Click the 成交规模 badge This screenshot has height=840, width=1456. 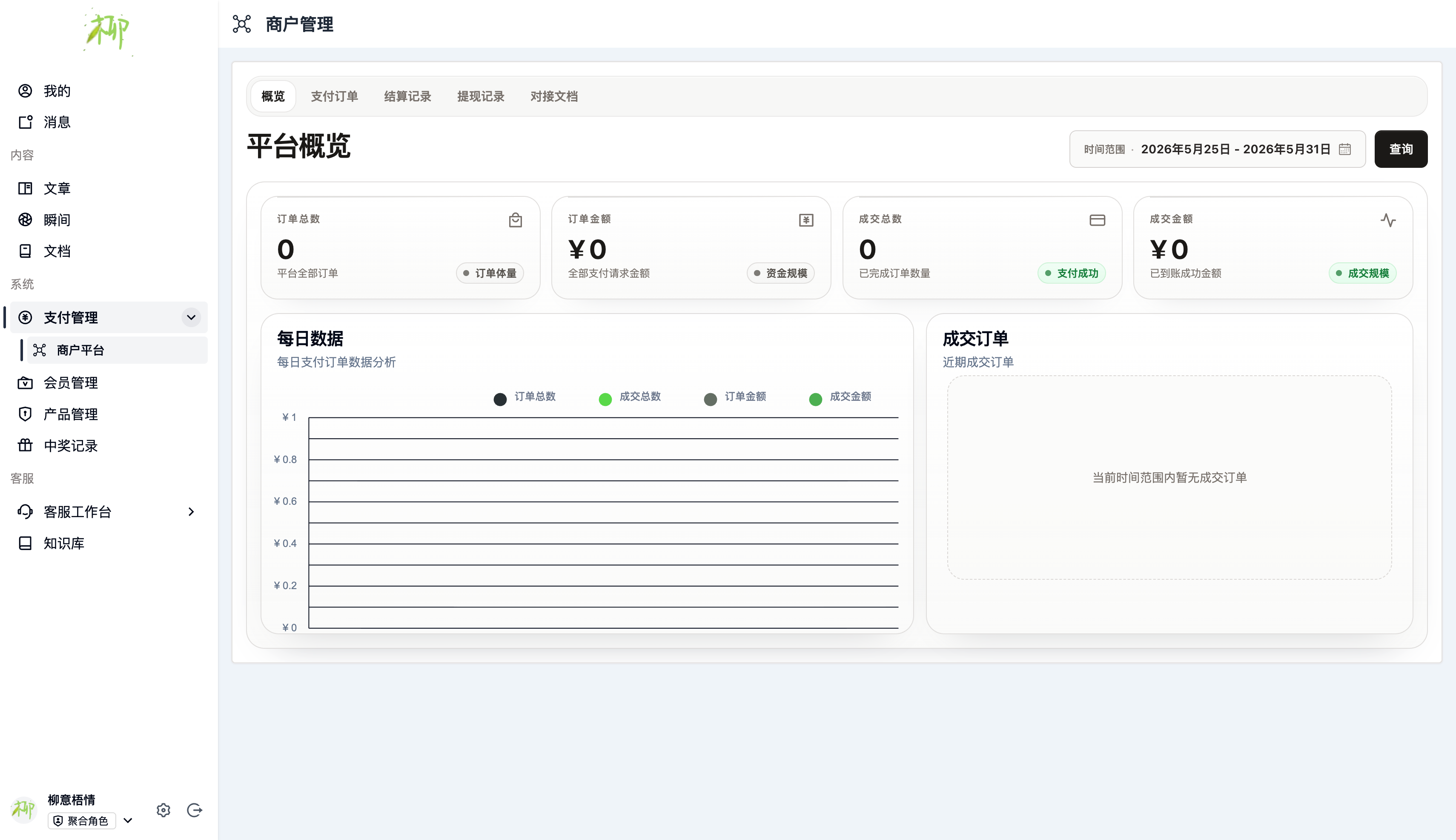[1363, 273]
